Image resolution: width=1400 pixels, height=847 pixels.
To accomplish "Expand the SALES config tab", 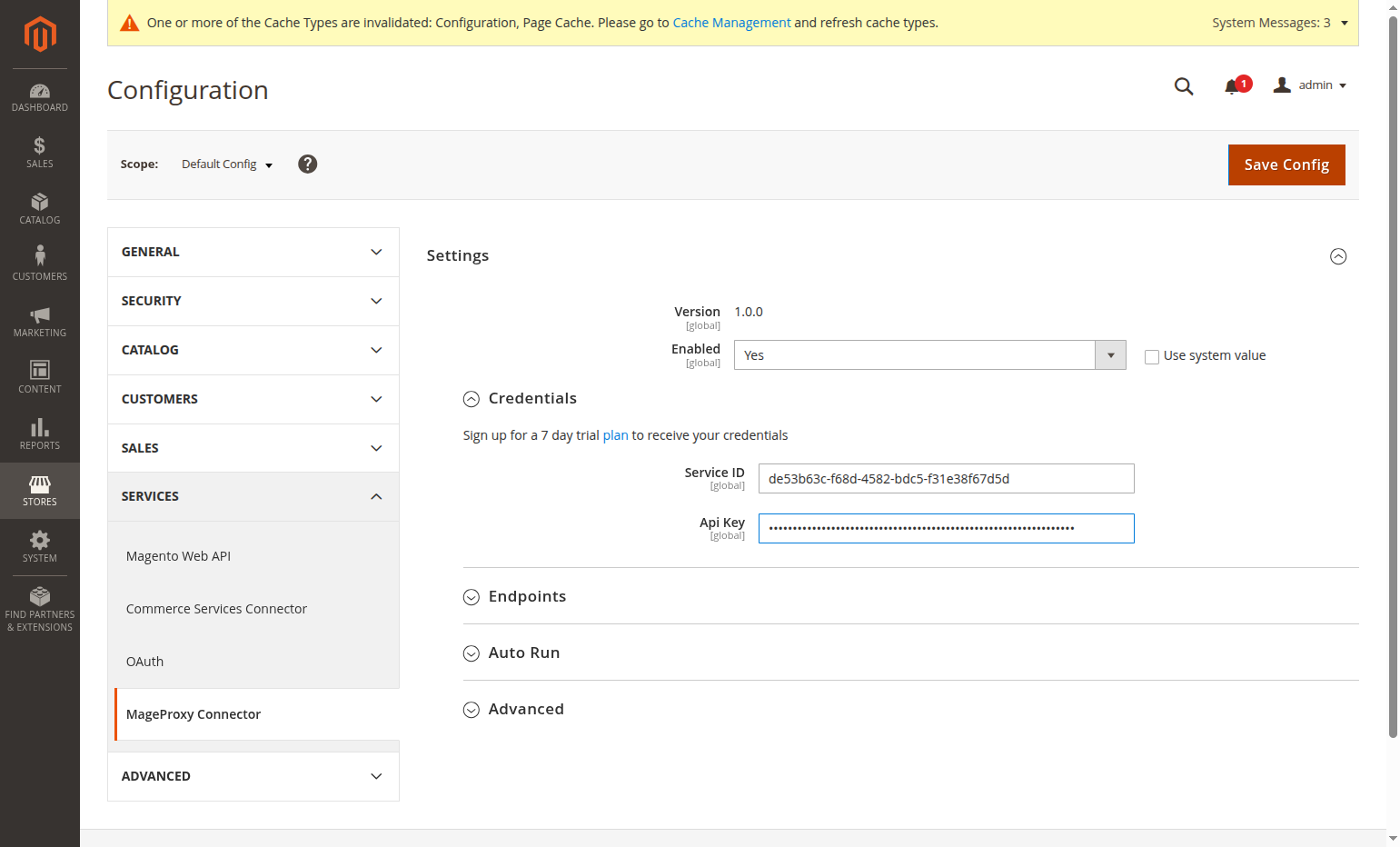I will click(253, 448).
